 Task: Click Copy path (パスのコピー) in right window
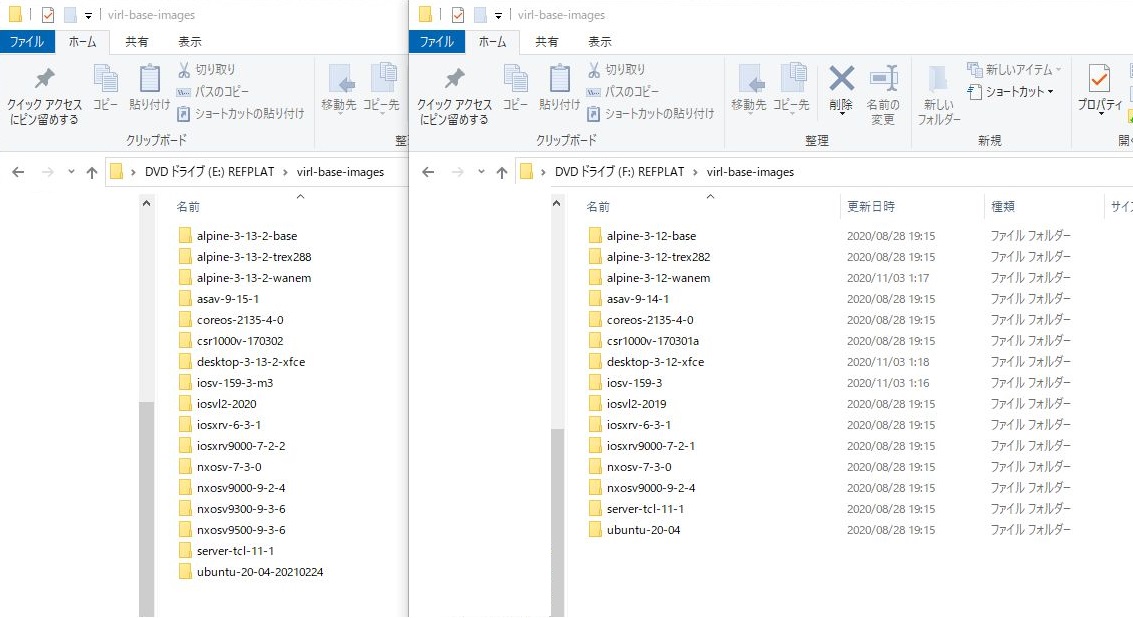click(623, 92)
